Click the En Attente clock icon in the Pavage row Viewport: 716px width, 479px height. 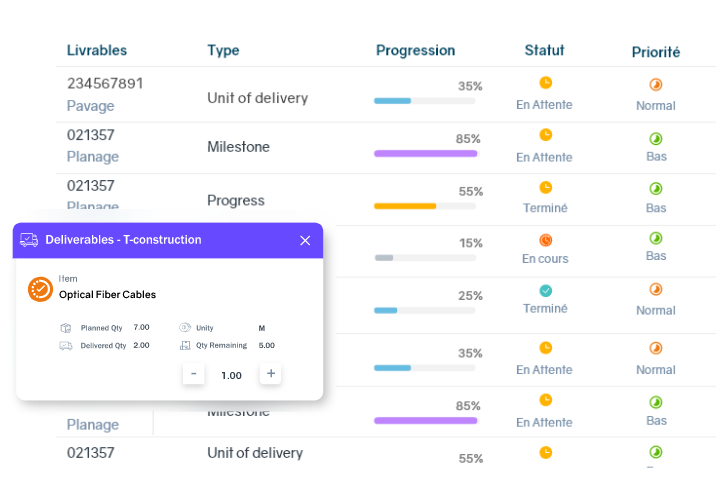coord(545,83)
